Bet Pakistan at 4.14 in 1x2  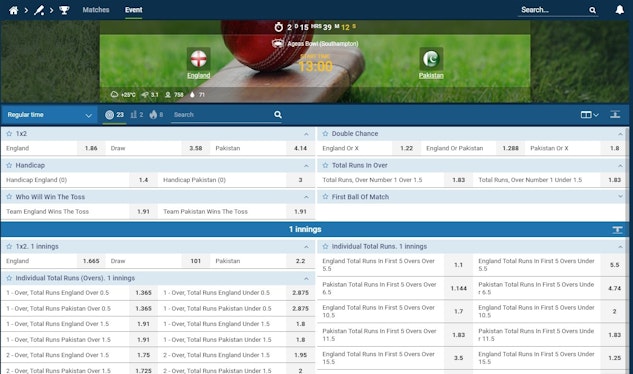tap(300, 148)
